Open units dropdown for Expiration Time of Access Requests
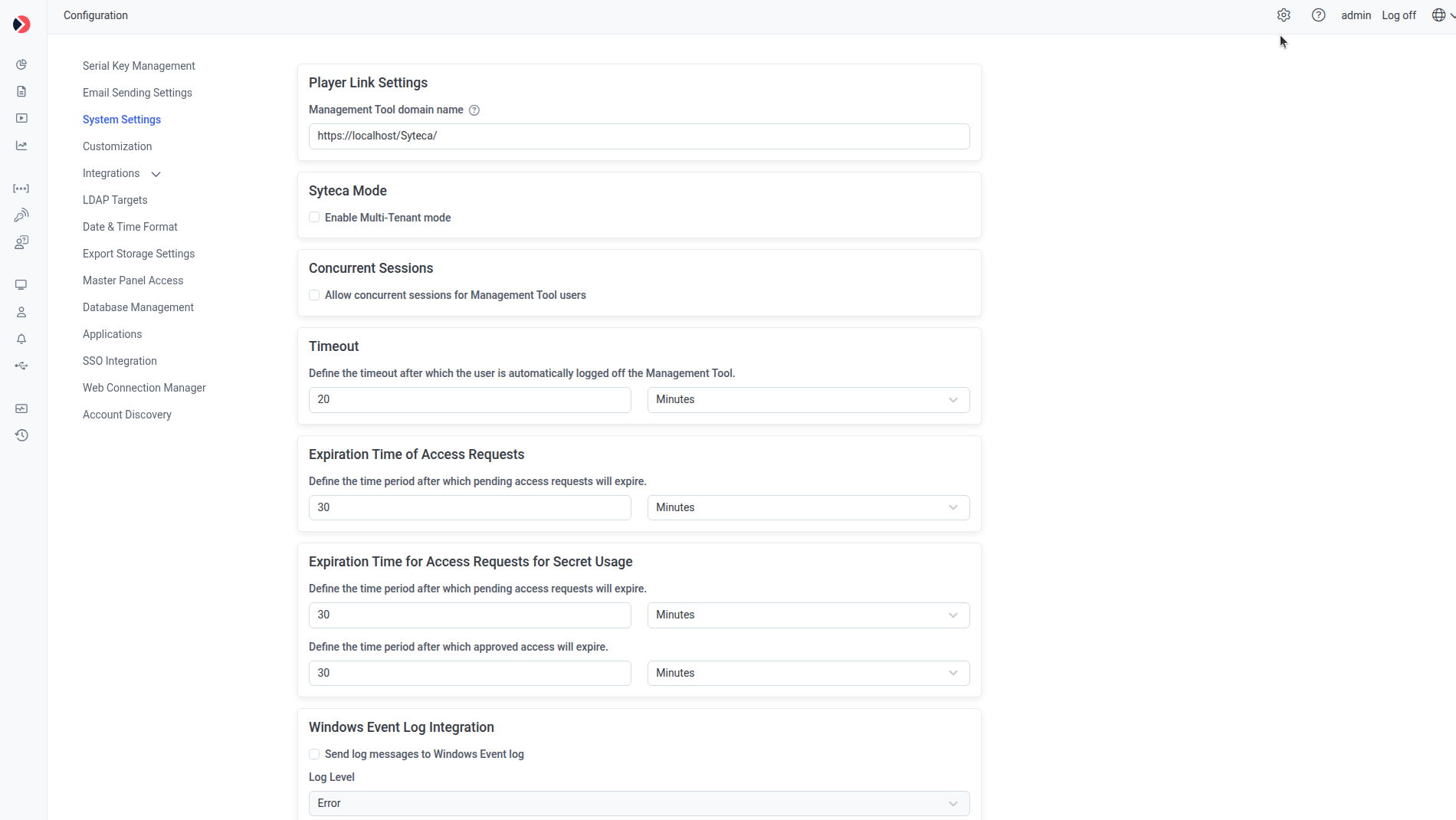Screen dimensions: 1456x820 [808, 507]
